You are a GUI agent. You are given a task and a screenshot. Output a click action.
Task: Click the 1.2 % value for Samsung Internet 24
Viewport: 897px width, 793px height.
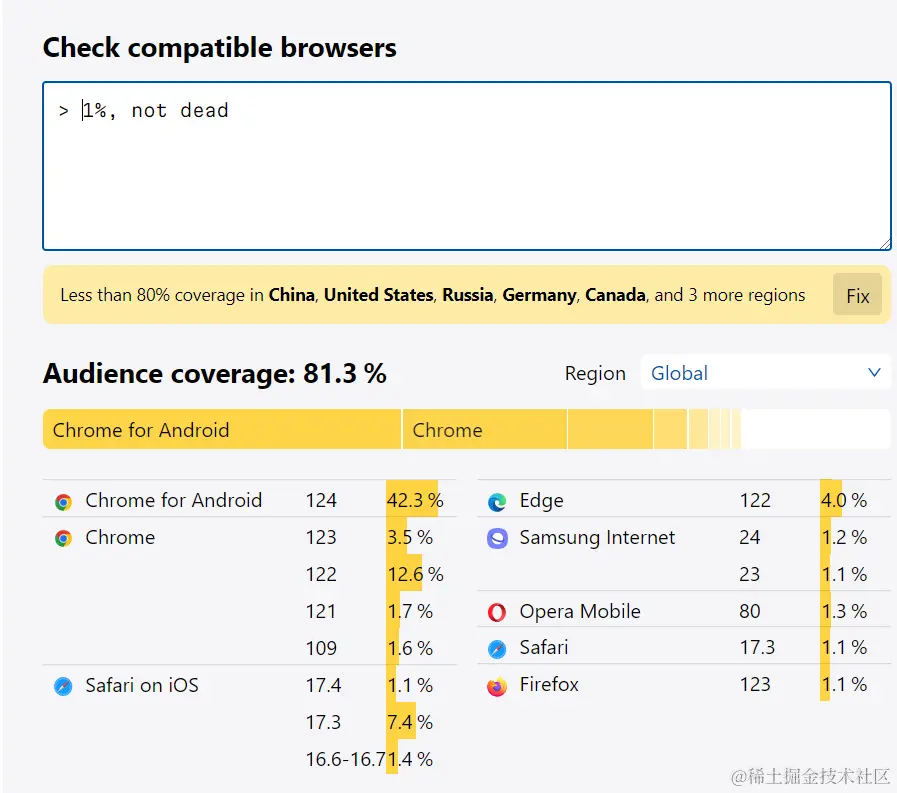(x=844, y=538)
